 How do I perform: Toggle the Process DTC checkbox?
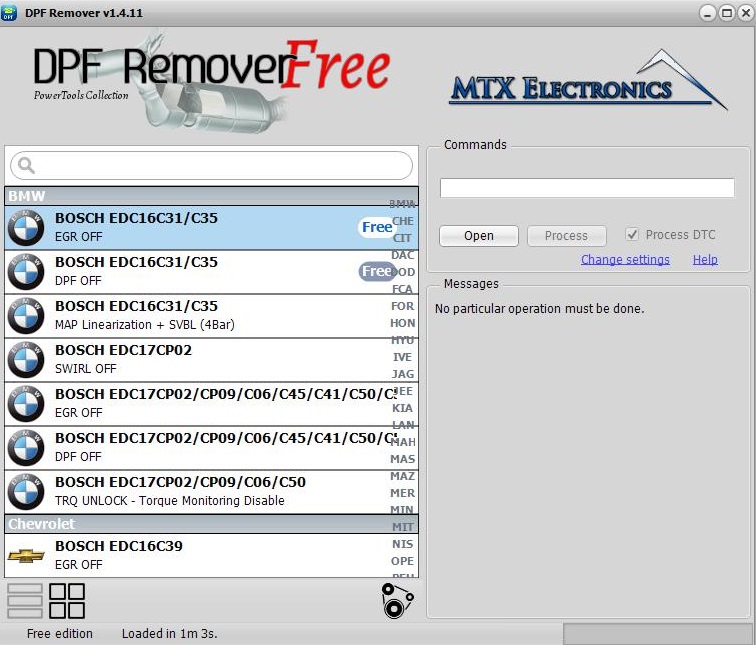632,235
